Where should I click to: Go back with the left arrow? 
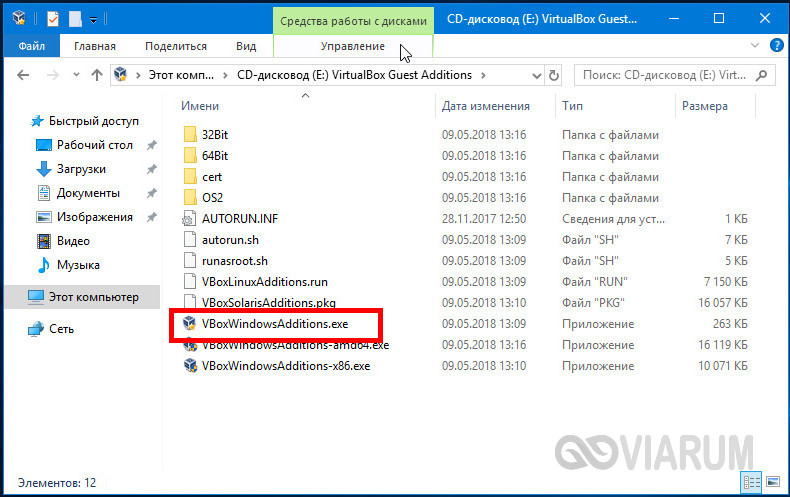23,75
